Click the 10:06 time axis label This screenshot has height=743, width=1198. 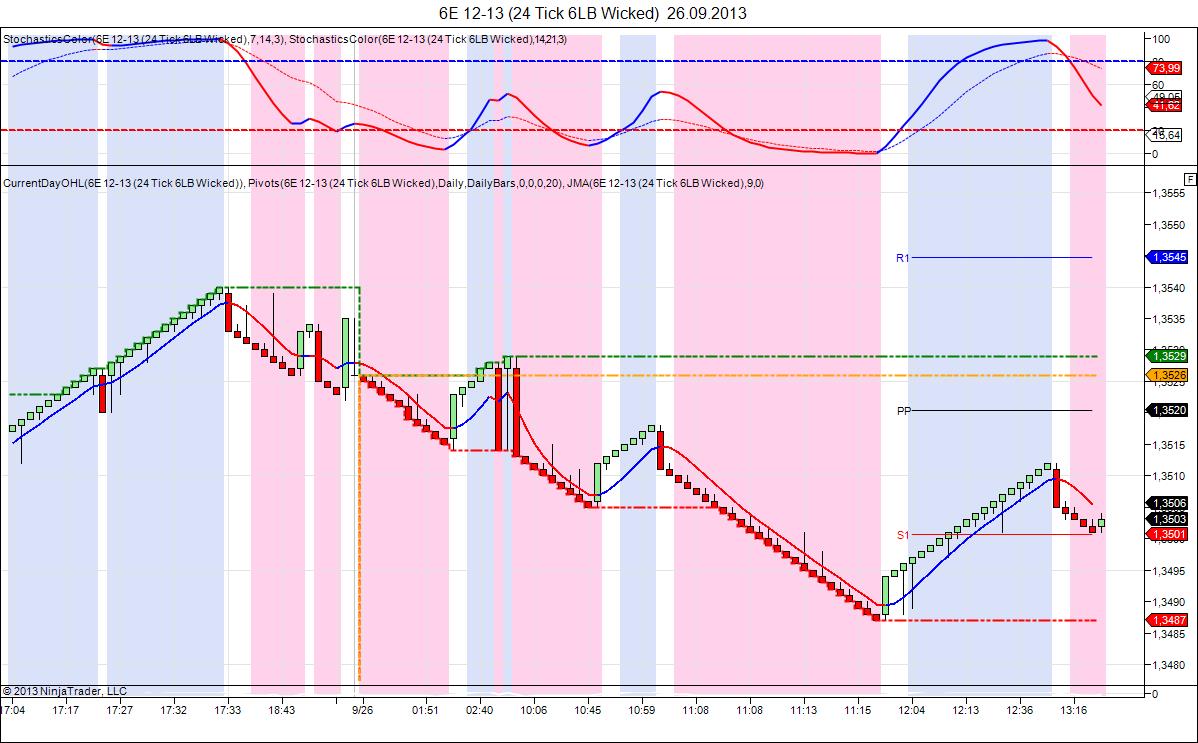tap(533, 710)
